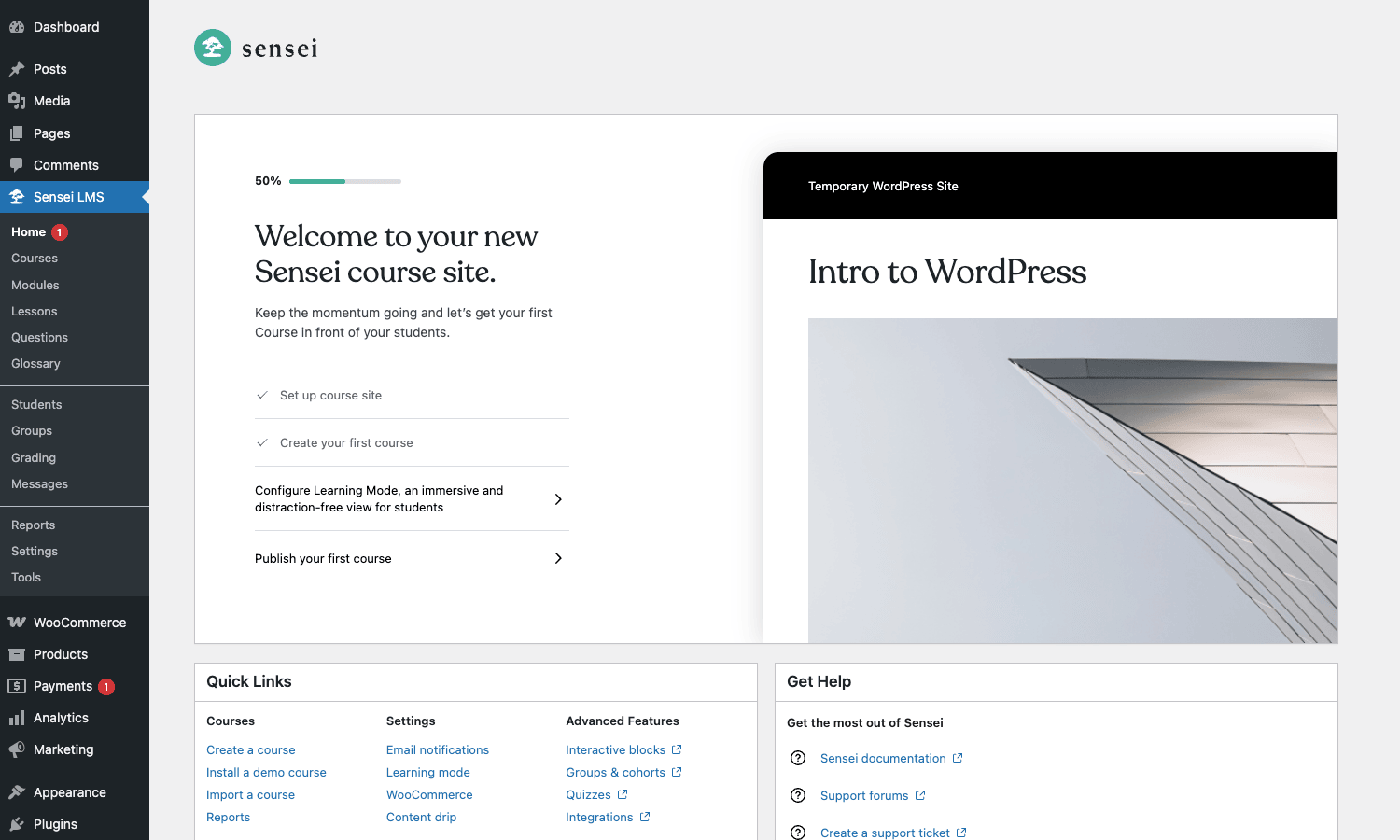Open Media library icon in sidebar
Viewport: 1400px width, 840px height.
pyautogui.click(x=17, y=101)
